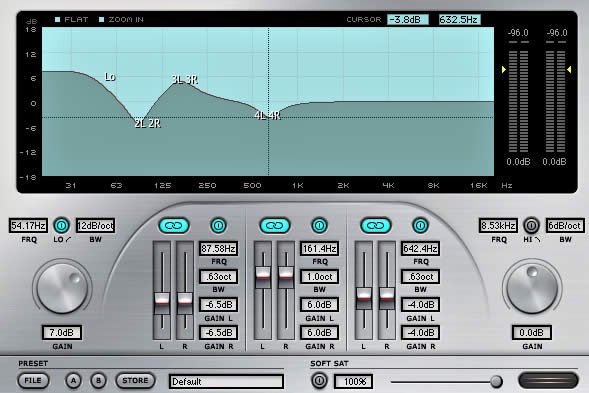Click the link icon for the 642.4Hz band
589x393 pixels.
[x=376, y=226]
